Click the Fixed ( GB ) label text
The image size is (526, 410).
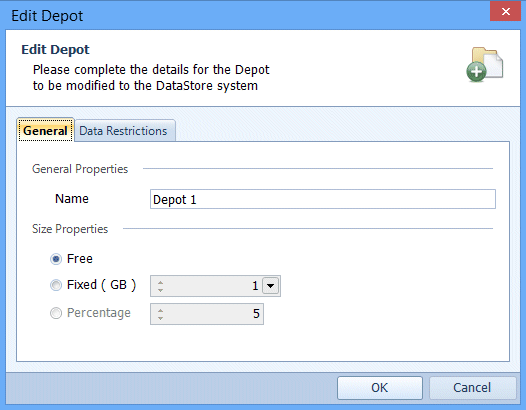pos(101,285)
